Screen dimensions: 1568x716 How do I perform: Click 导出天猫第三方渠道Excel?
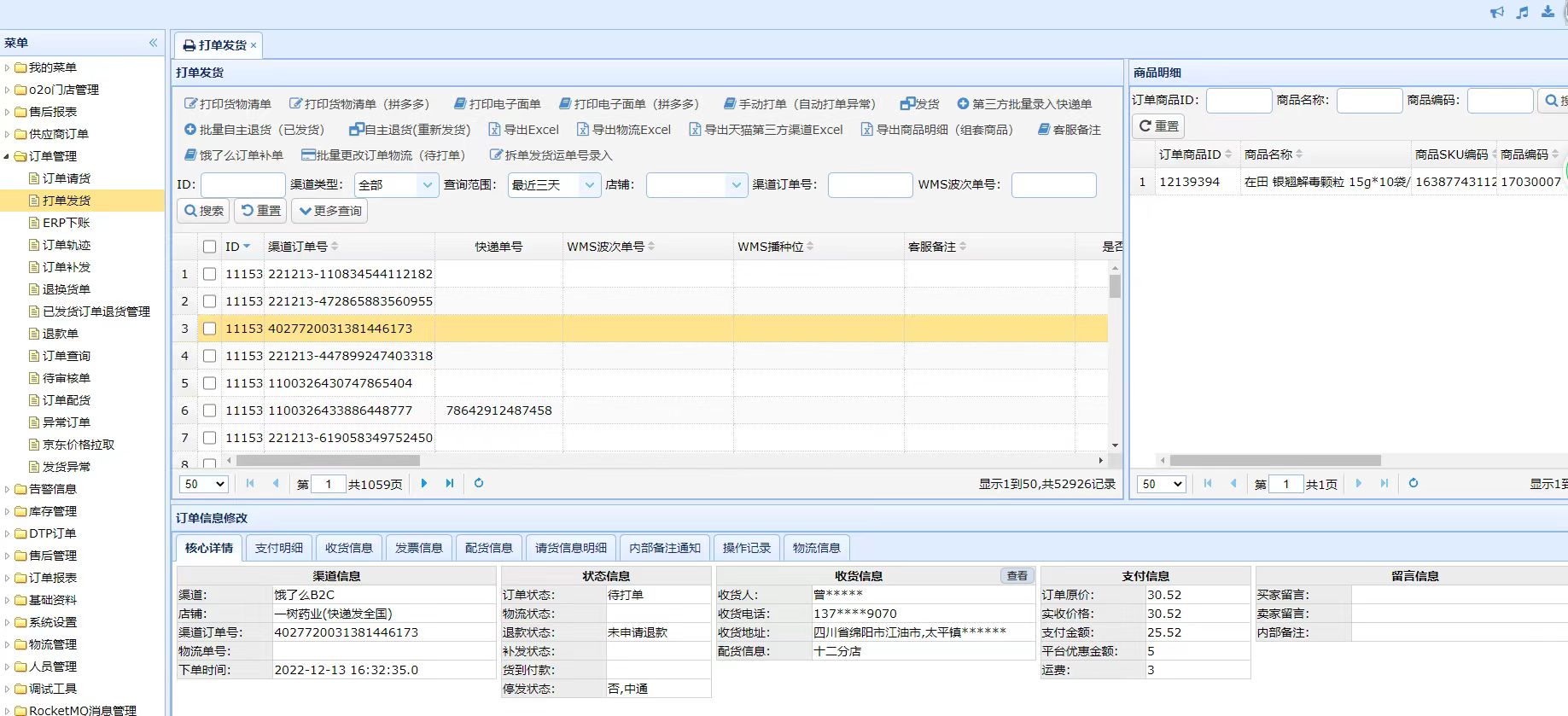766,130
